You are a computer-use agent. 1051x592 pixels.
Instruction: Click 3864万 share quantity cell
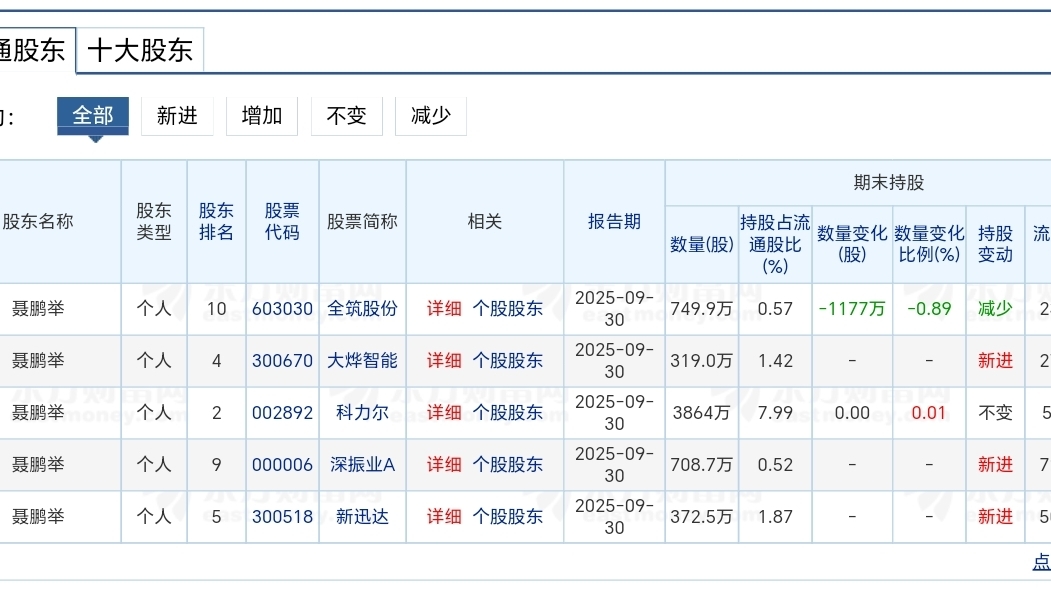pos(702,413)
